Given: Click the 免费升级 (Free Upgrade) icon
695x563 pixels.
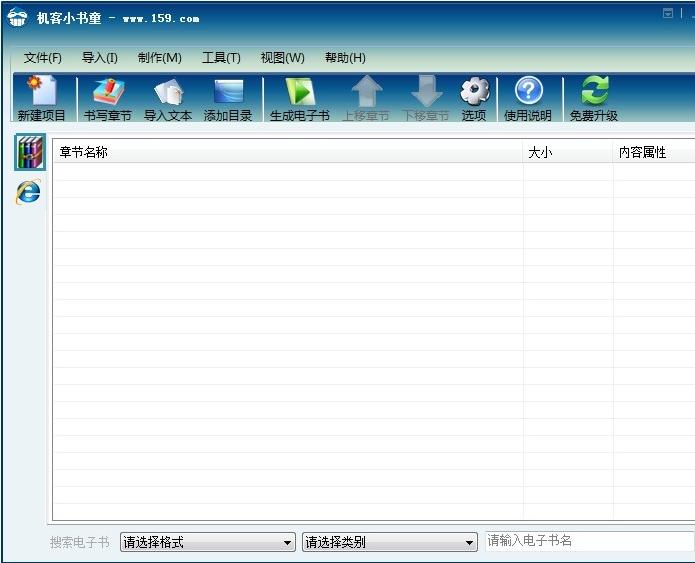Looking at the screenshot, I should coord(594,98).
